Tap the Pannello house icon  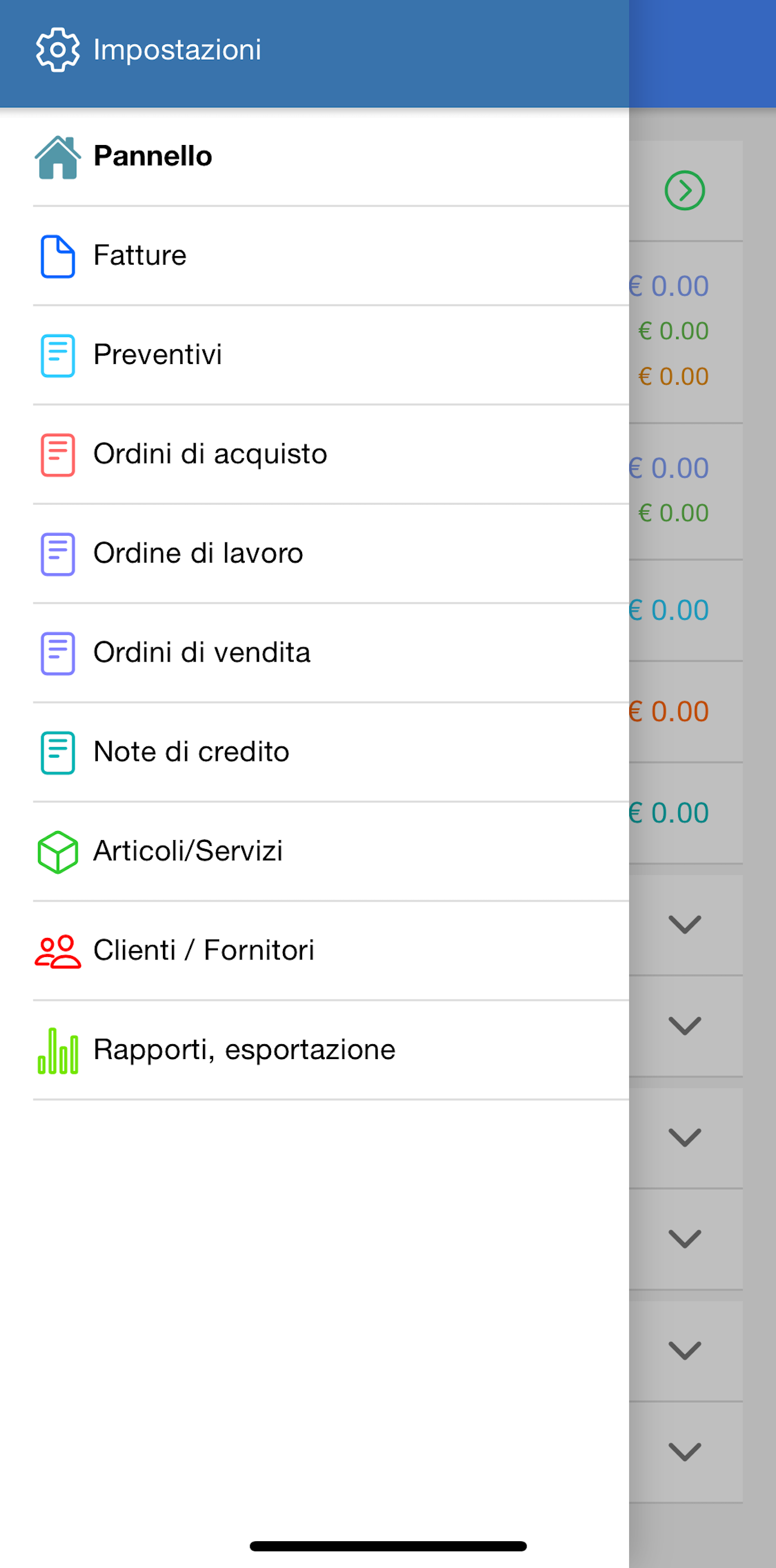[57, 157]
